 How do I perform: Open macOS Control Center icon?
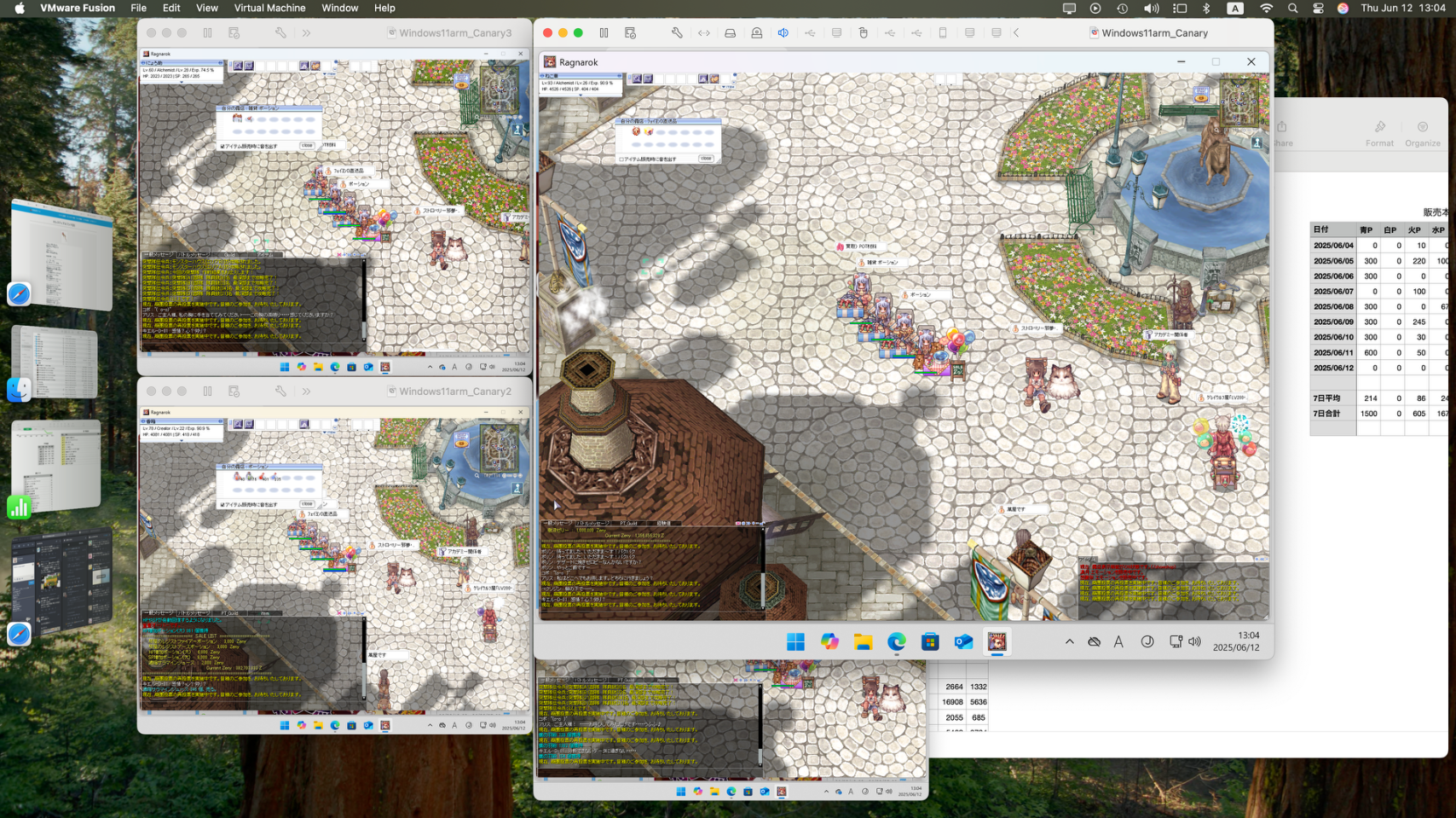click(1318, 8)
